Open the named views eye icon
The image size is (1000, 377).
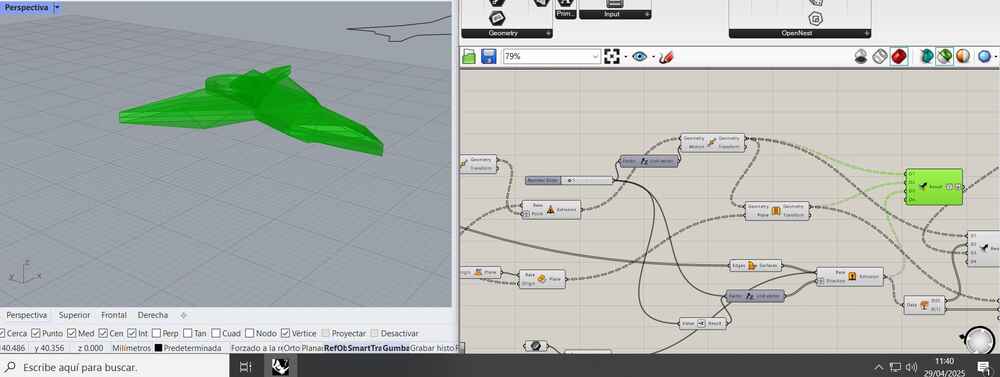(640, 57)
